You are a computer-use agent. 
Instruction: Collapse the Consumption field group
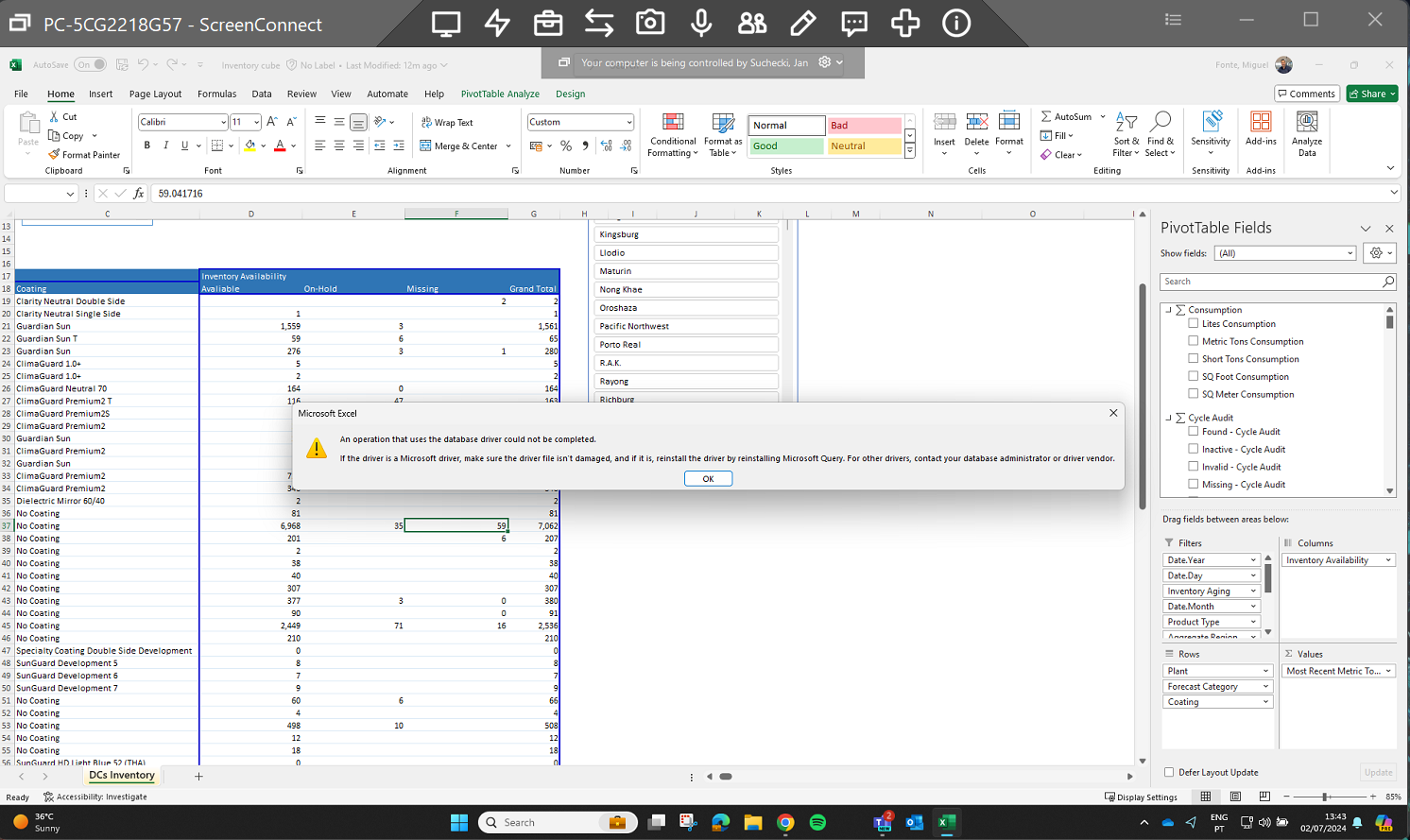(x=1169, y=310)
